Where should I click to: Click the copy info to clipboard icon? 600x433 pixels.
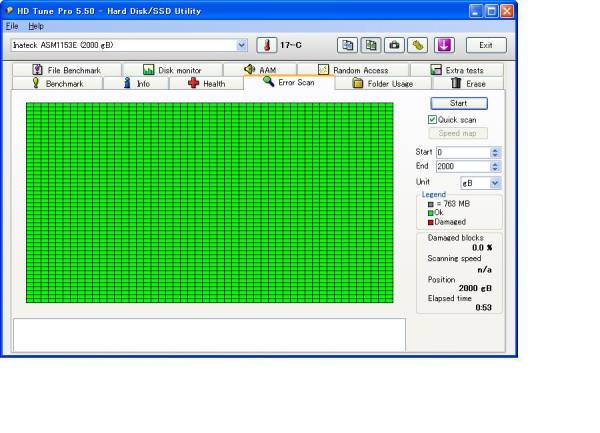[x=347, y=45]
